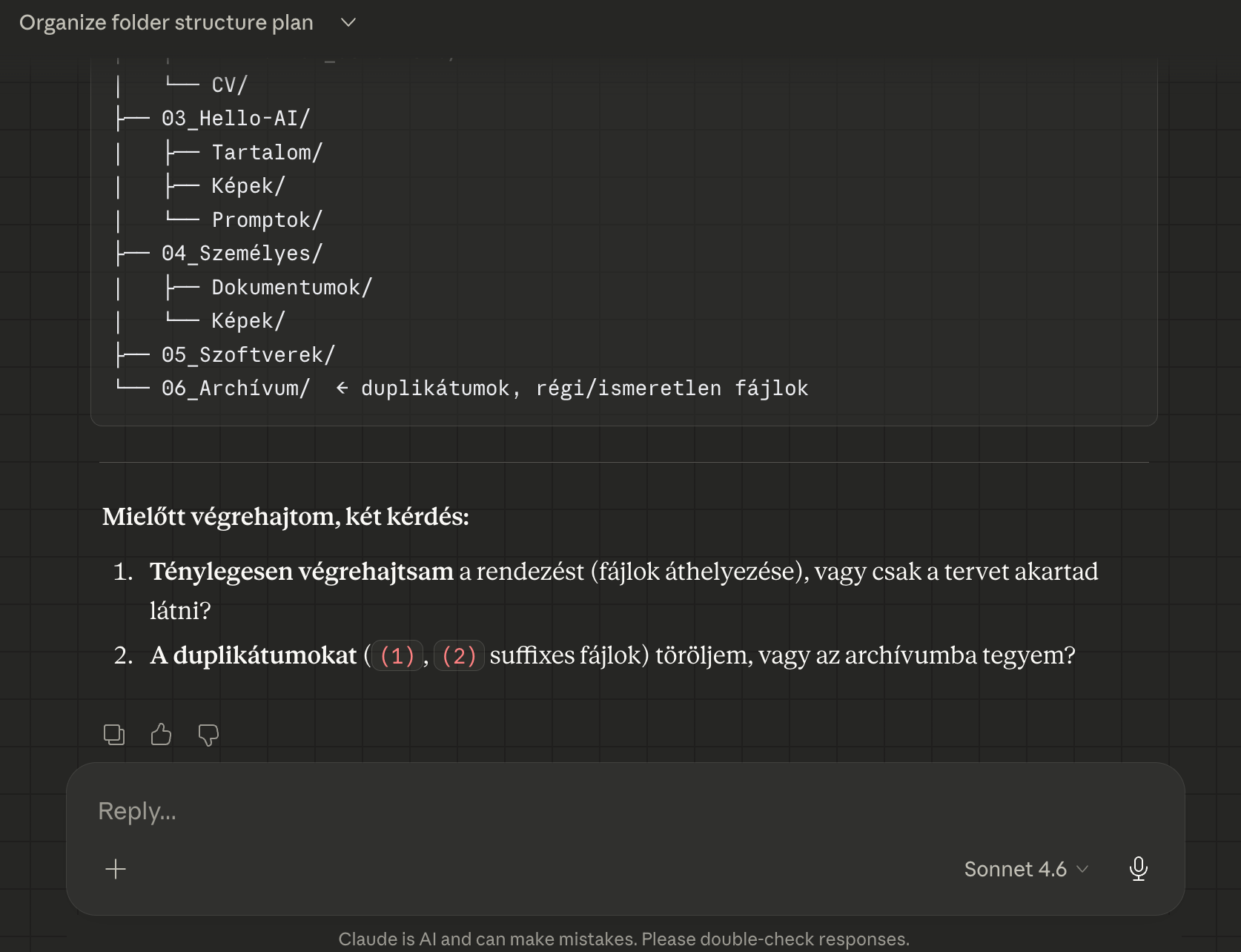The image size is (1241, 952).
Task: Click the "duplikátumok, régi/ismeretlen fájlok" comment
Action: pyautogui.click(x=584, y=389)
